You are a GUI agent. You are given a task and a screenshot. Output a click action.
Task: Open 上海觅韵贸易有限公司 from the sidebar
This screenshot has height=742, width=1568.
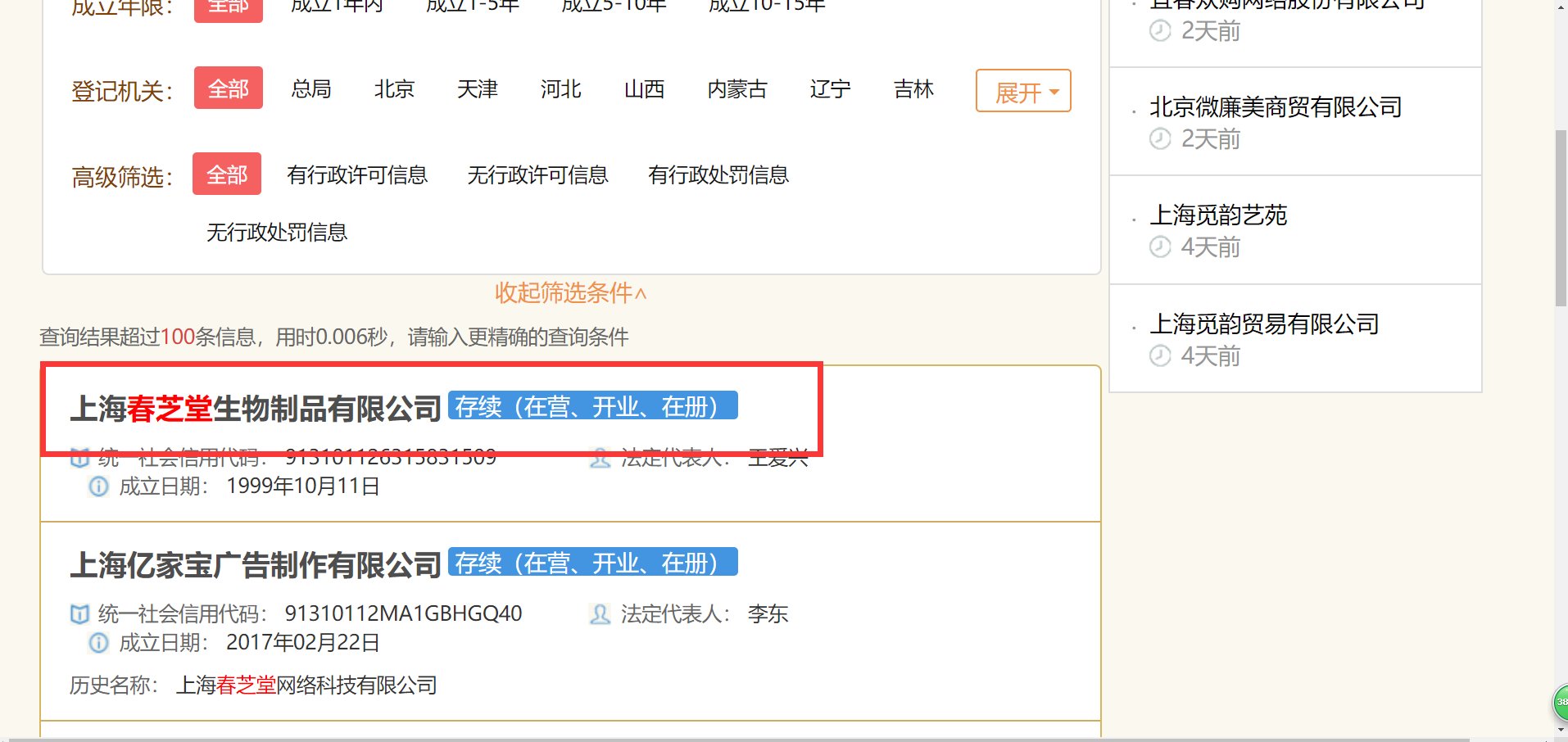pyautogui.click(x=1264, y=324)
